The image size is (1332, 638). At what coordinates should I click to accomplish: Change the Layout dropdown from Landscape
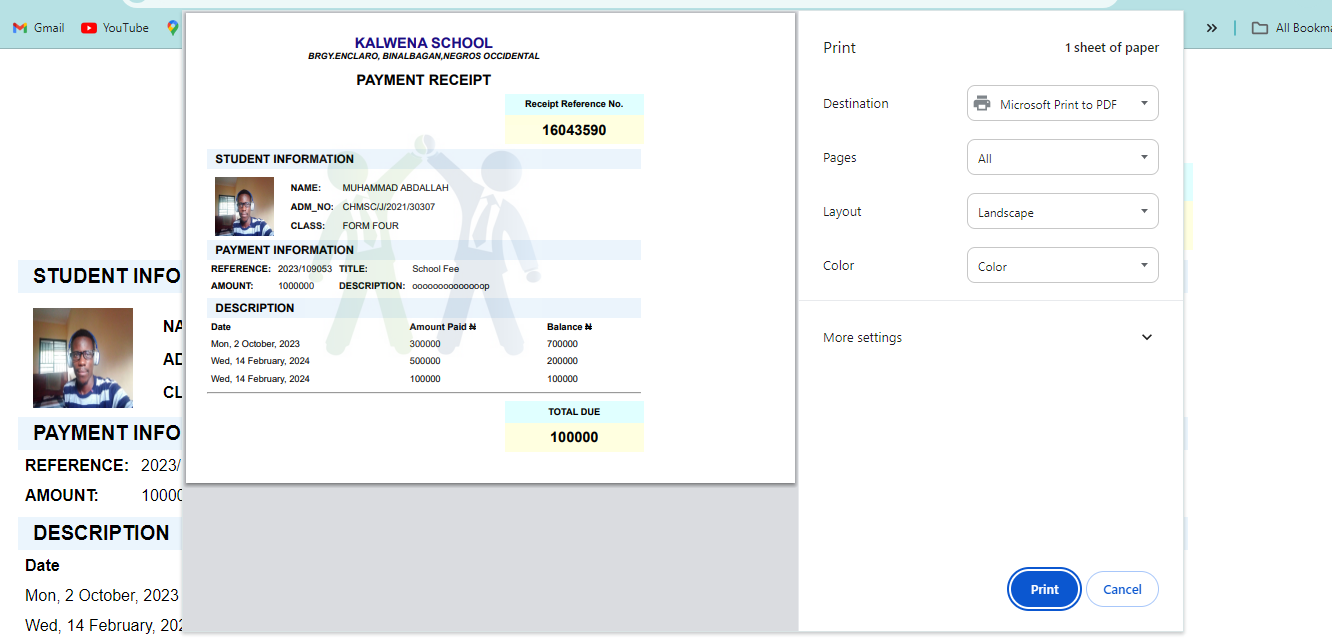1062,212
